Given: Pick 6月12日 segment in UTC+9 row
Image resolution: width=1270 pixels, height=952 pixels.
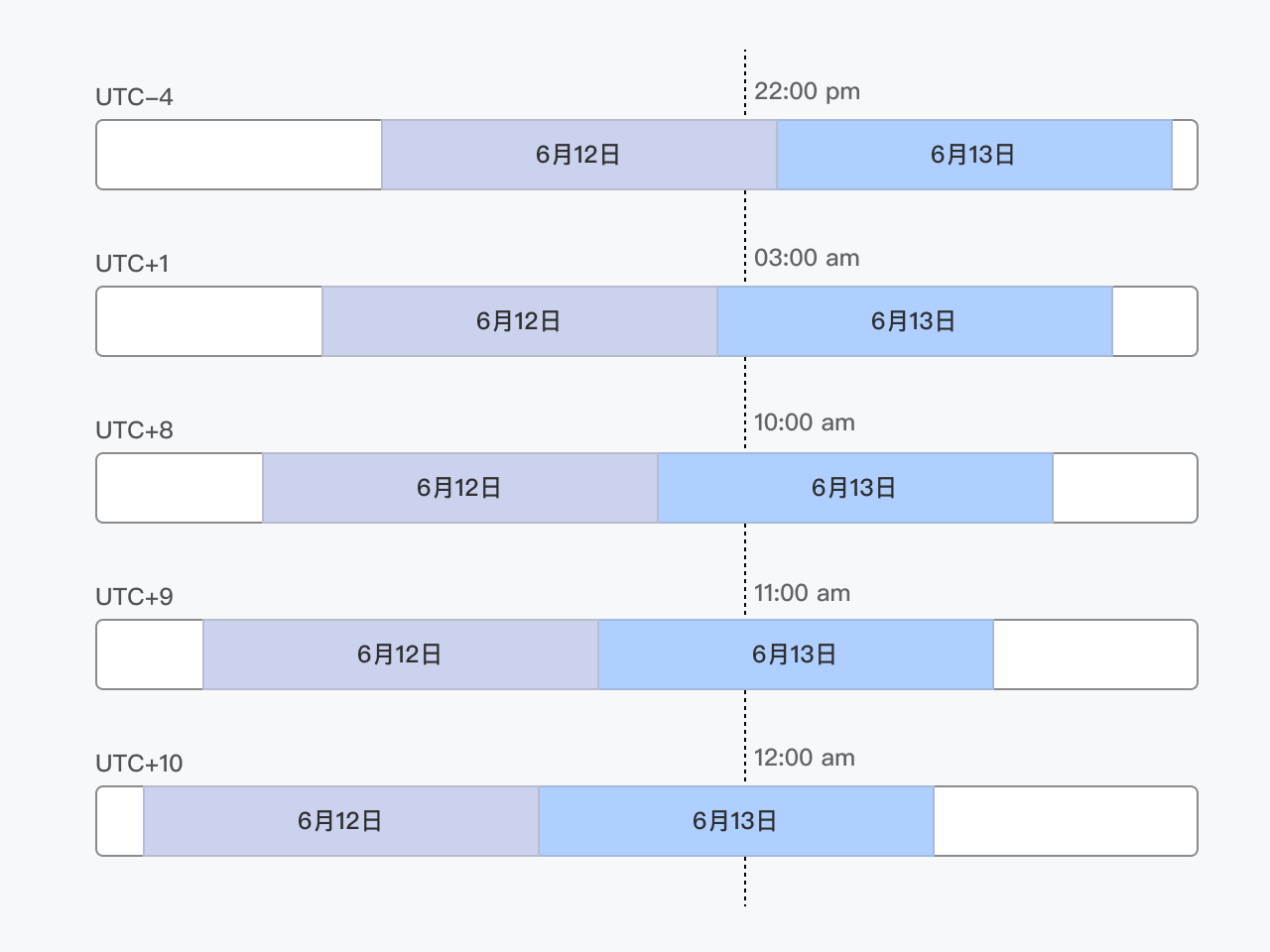Looking at the screenshot, I should point(401,654).
